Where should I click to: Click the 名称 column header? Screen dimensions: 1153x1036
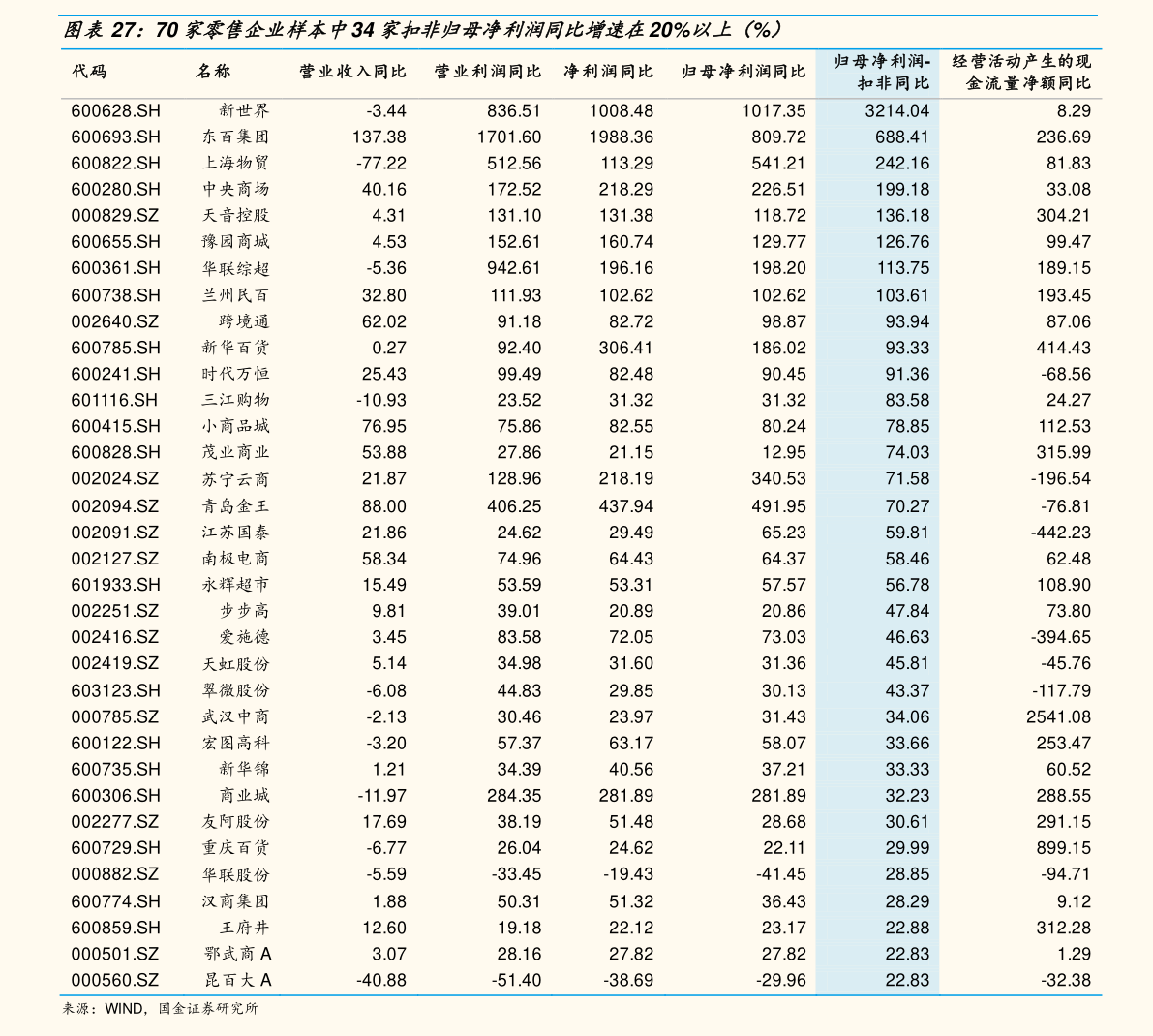[213, 72]
